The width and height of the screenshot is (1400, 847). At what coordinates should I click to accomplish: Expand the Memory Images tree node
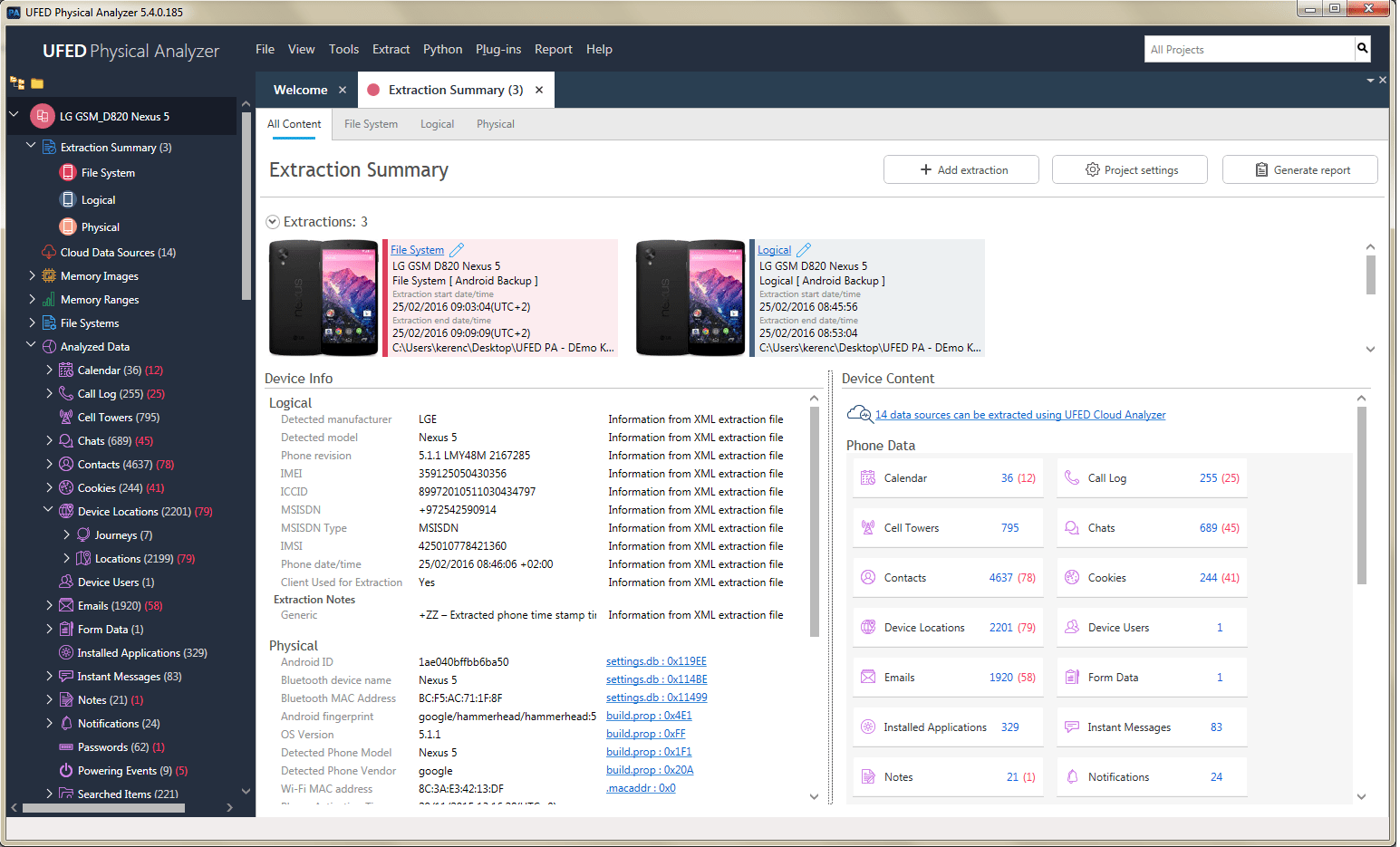point(32,276)
